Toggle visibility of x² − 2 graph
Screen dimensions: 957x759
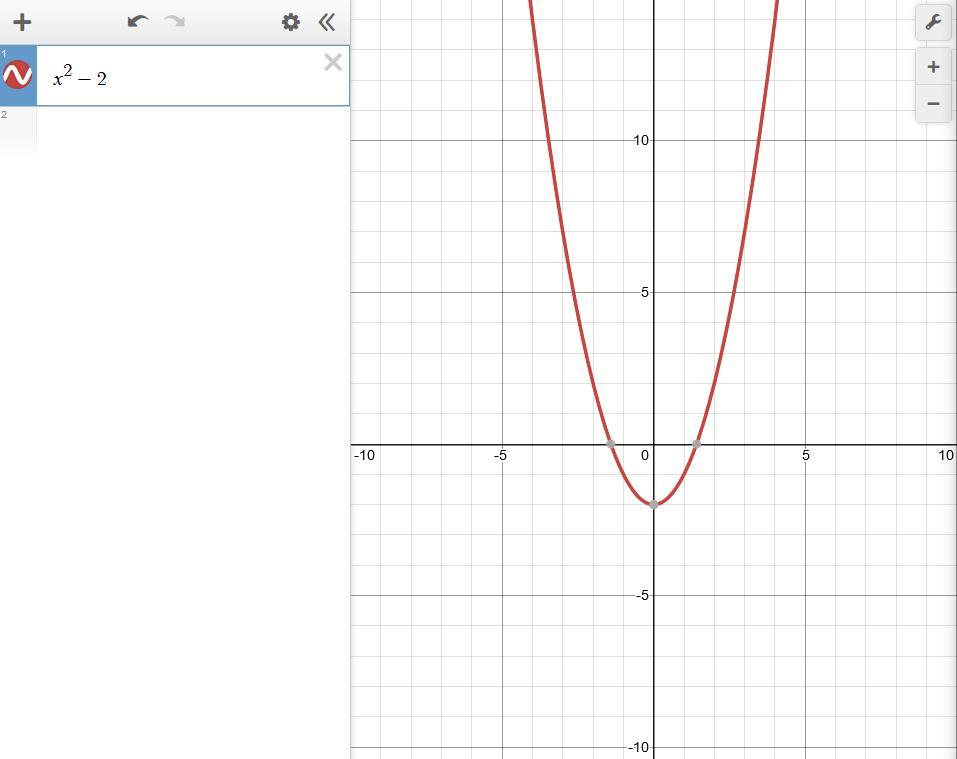point(18,75)
